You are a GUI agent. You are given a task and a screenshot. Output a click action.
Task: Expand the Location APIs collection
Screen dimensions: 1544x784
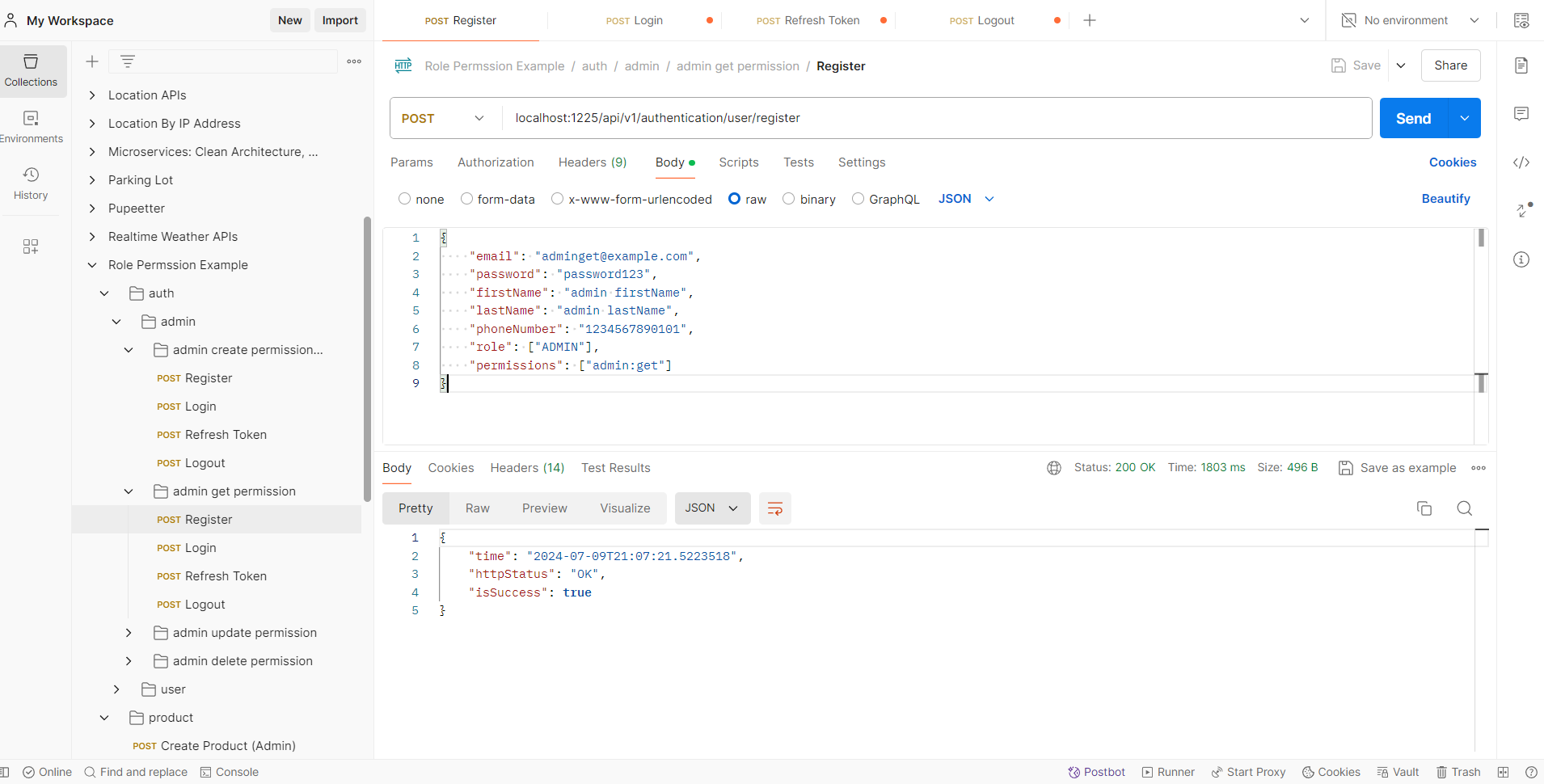pyautogui.click(x=92, y=95)
